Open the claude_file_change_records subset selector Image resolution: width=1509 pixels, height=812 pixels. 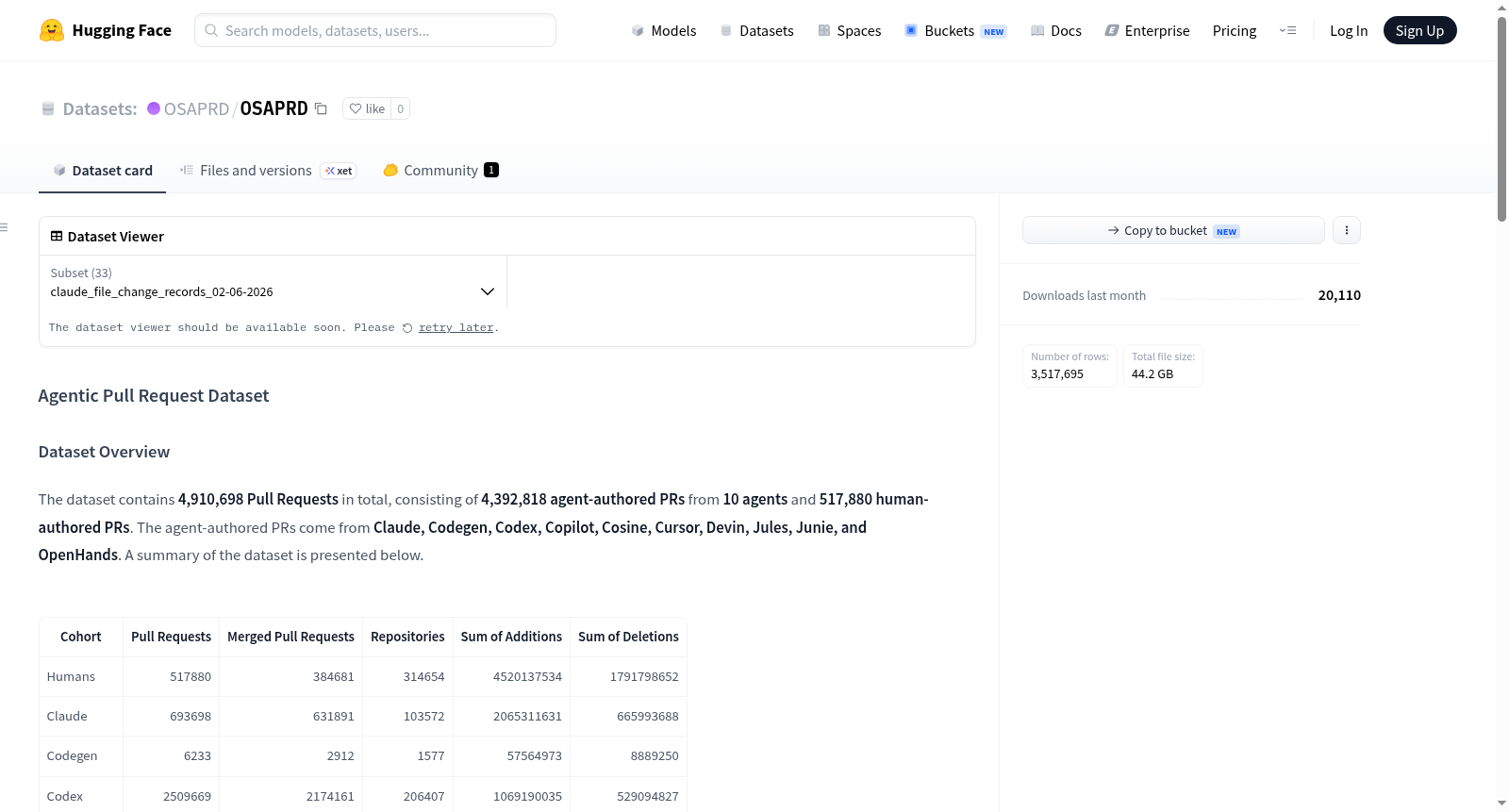[273, 282]
